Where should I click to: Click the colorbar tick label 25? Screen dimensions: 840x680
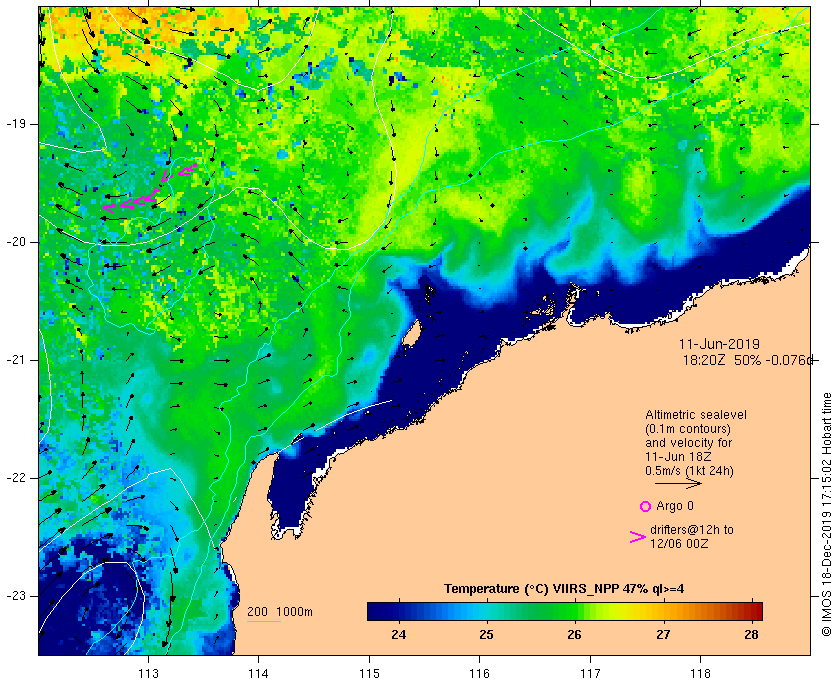coord(486,634)
